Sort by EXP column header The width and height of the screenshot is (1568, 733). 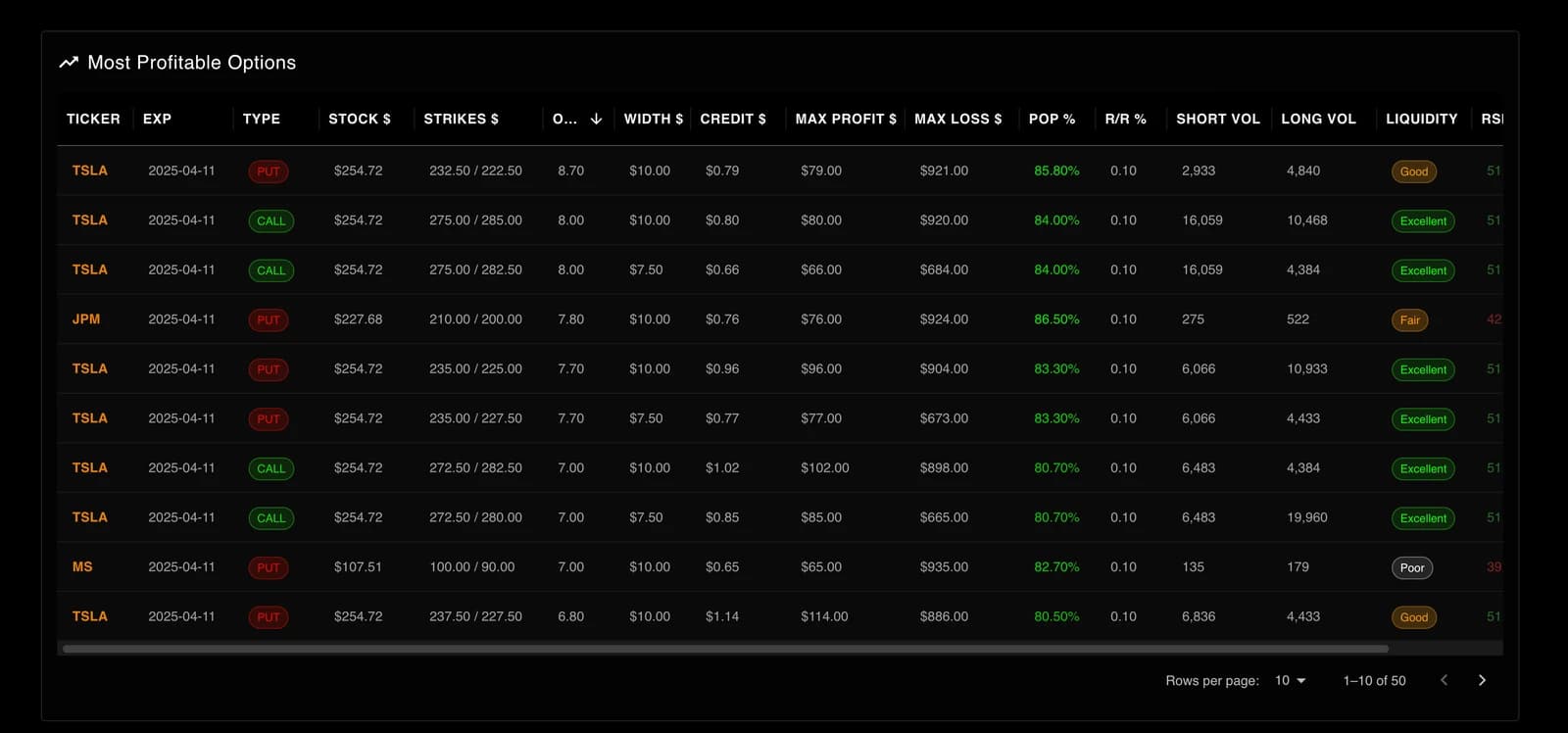point(157,119)
